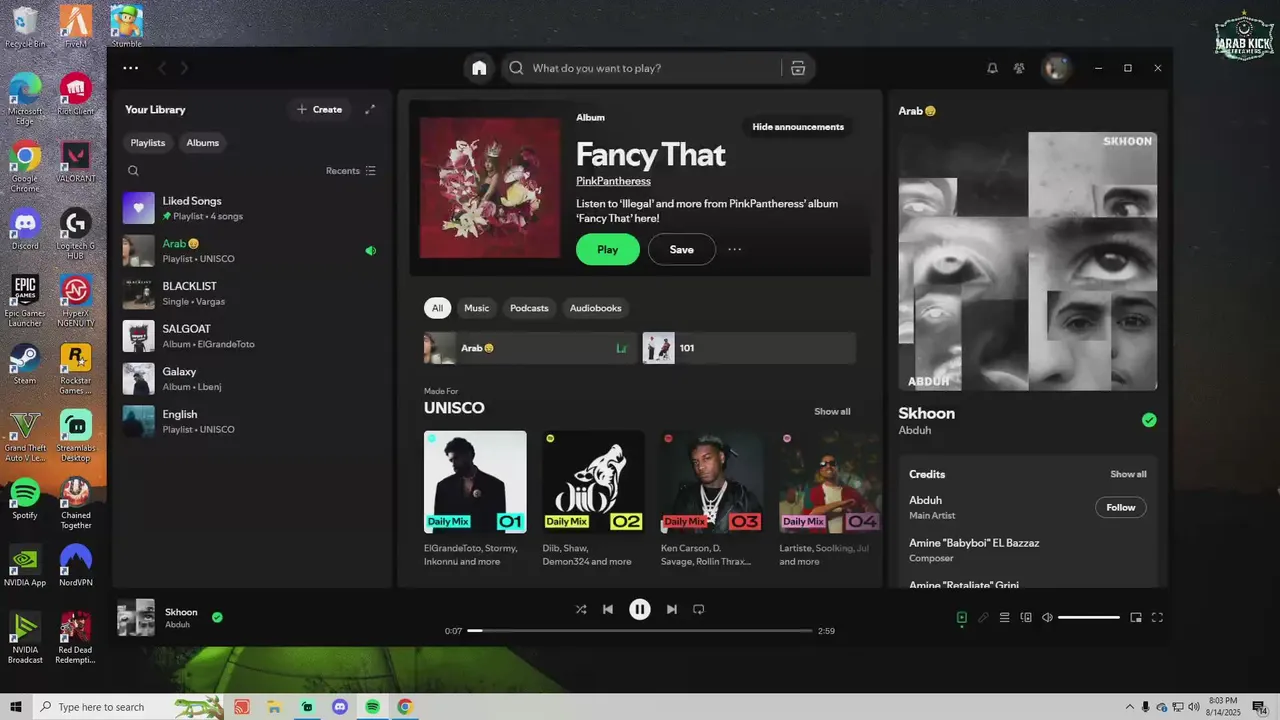Click the Fancy That album cover
Viewport: 1280px width, 720px height.
coord(490,187)
